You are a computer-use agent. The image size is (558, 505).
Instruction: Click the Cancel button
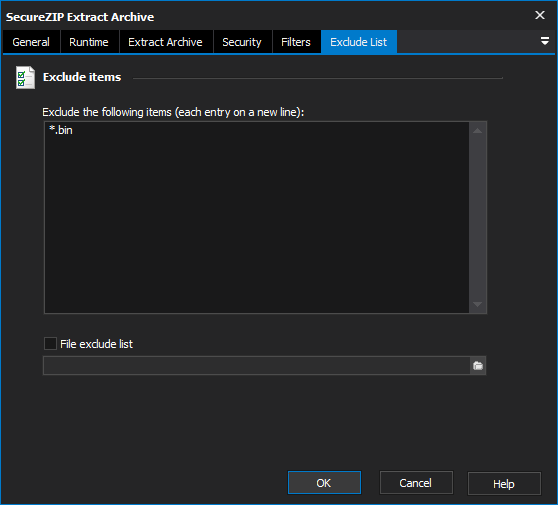(x=416, y=483)
